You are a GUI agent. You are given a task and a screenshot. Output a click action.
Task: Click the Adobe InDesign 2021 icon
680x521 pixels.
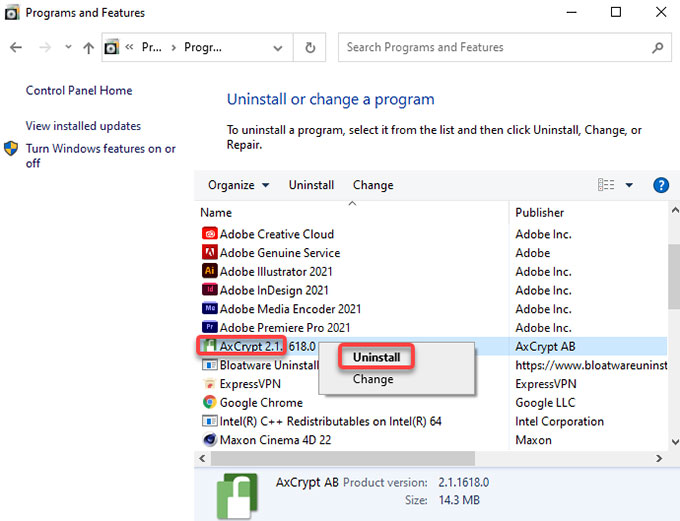[x=209, y=289]
